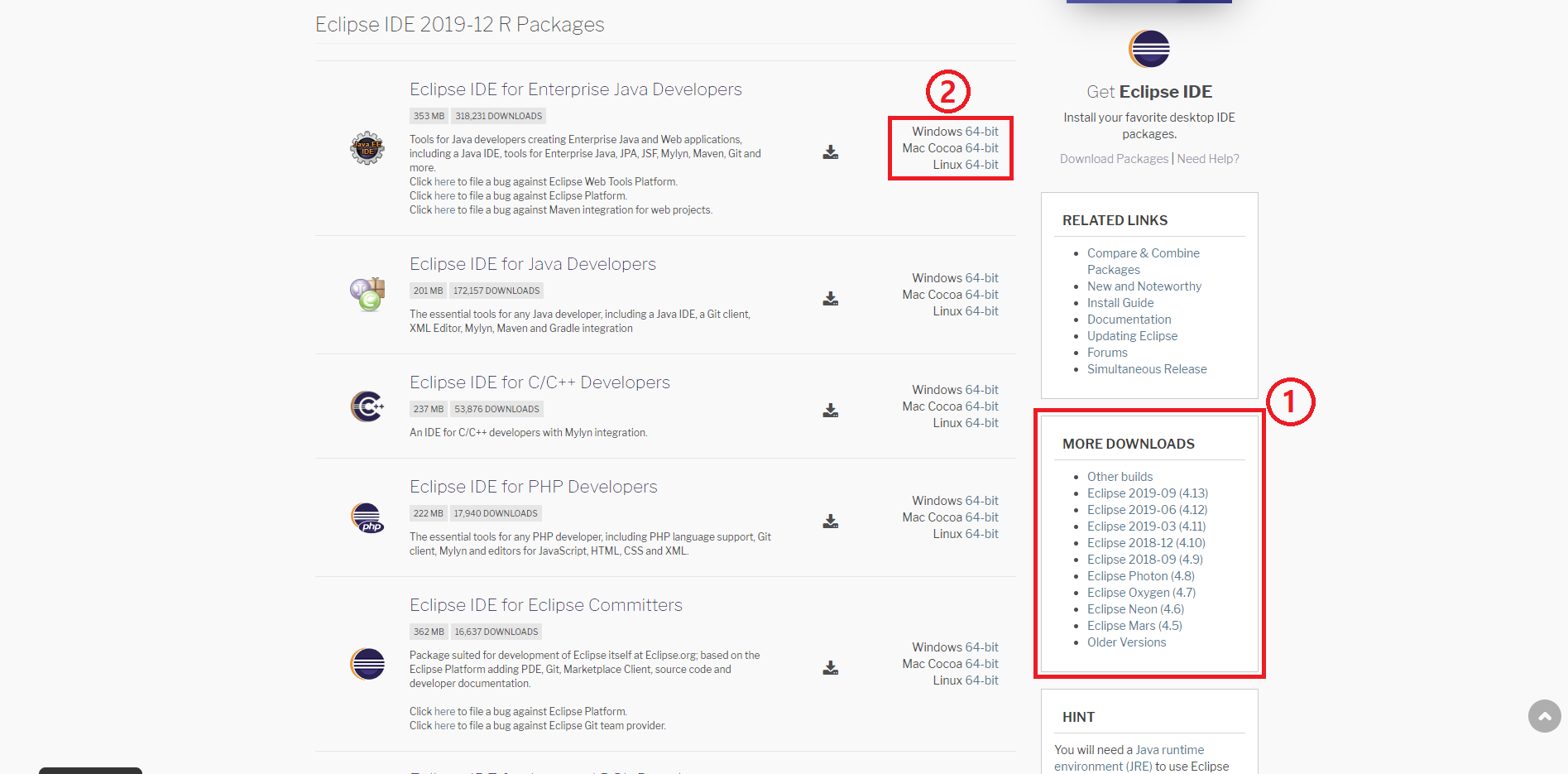The image size is (1568, 774).
Task: Open Compare & Combine Packages link
Action: [x=1144, y=262]
